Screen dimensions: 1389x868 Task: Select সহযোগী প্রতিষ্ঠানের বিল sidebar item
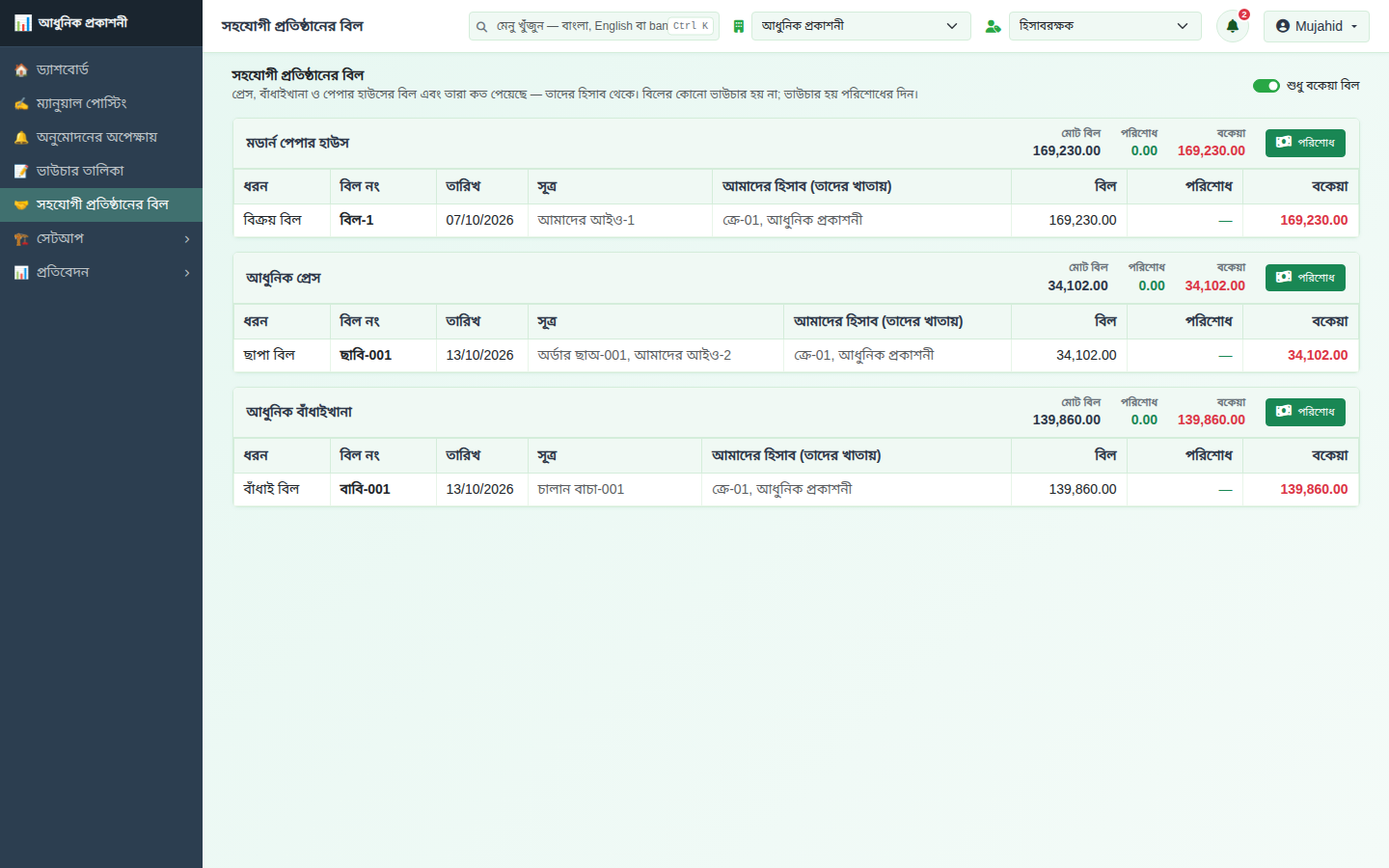[x=101, y=204]
